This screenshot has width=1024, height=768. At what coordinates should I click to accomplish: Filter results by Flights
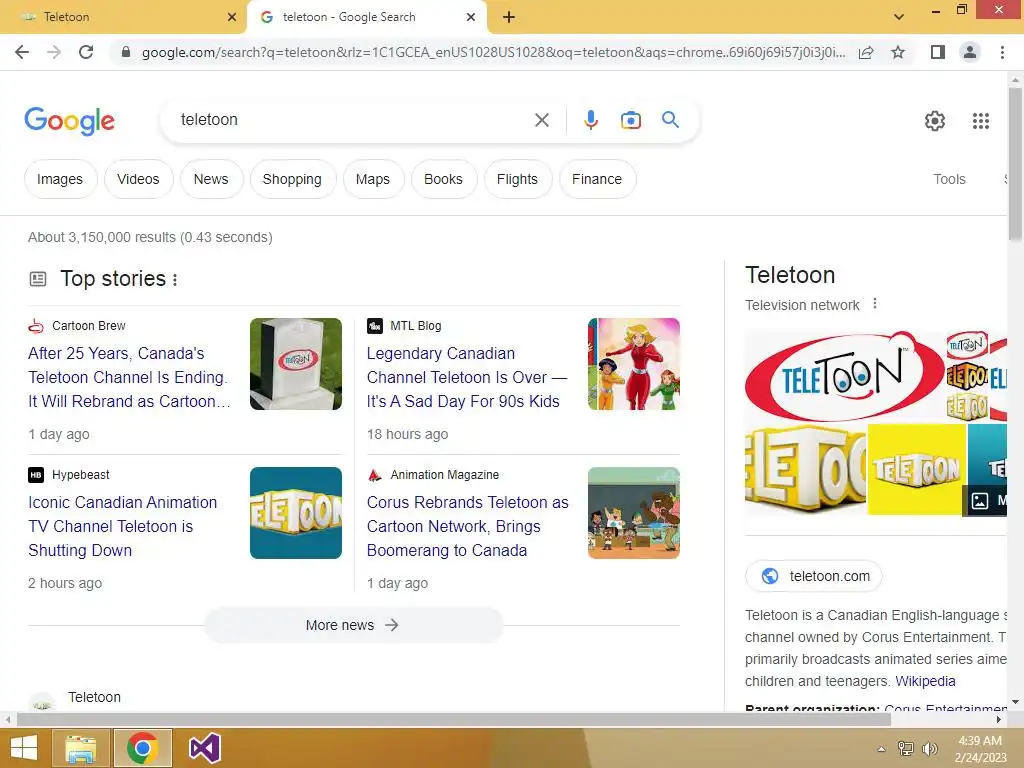click(x=517, y=179)
